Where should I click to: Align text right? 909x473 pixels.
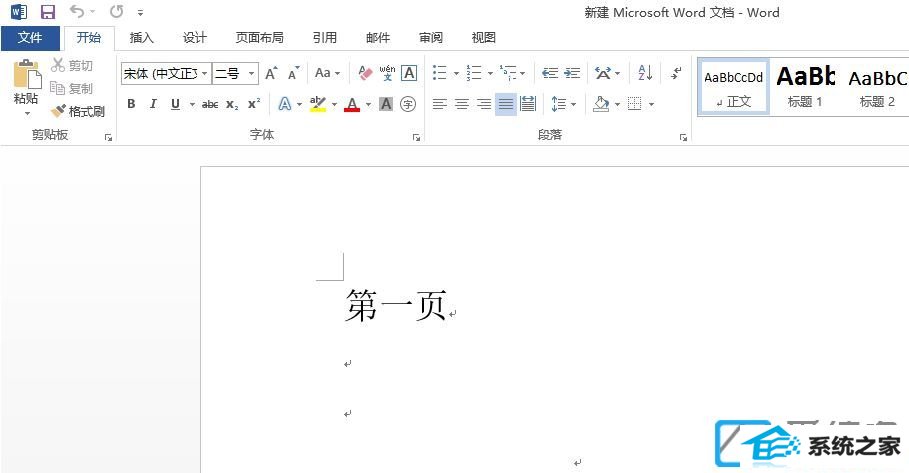point(483,104)
